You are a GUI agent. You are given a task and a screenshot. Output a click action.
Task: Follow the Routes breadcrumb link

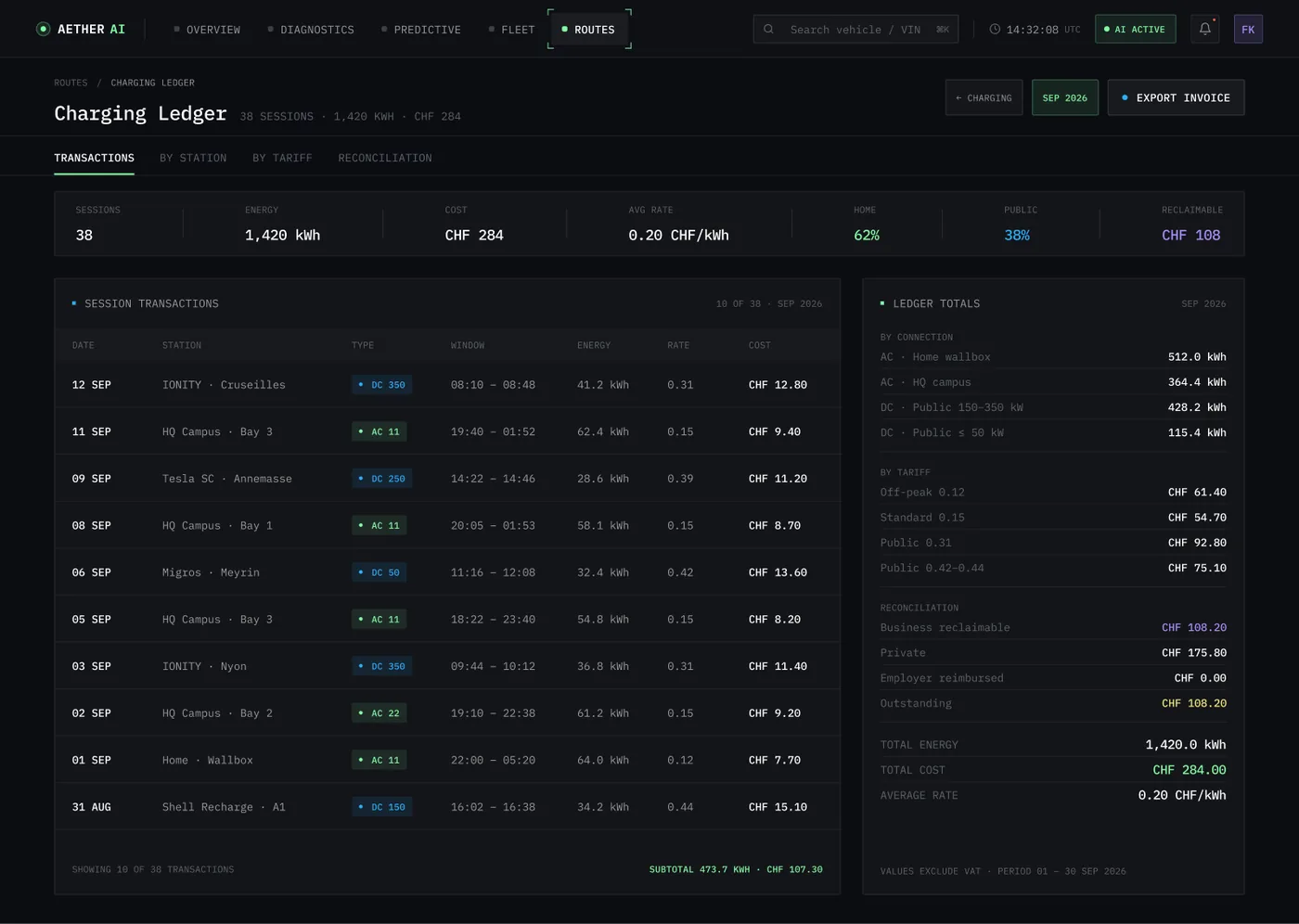(x=71, y=83)
